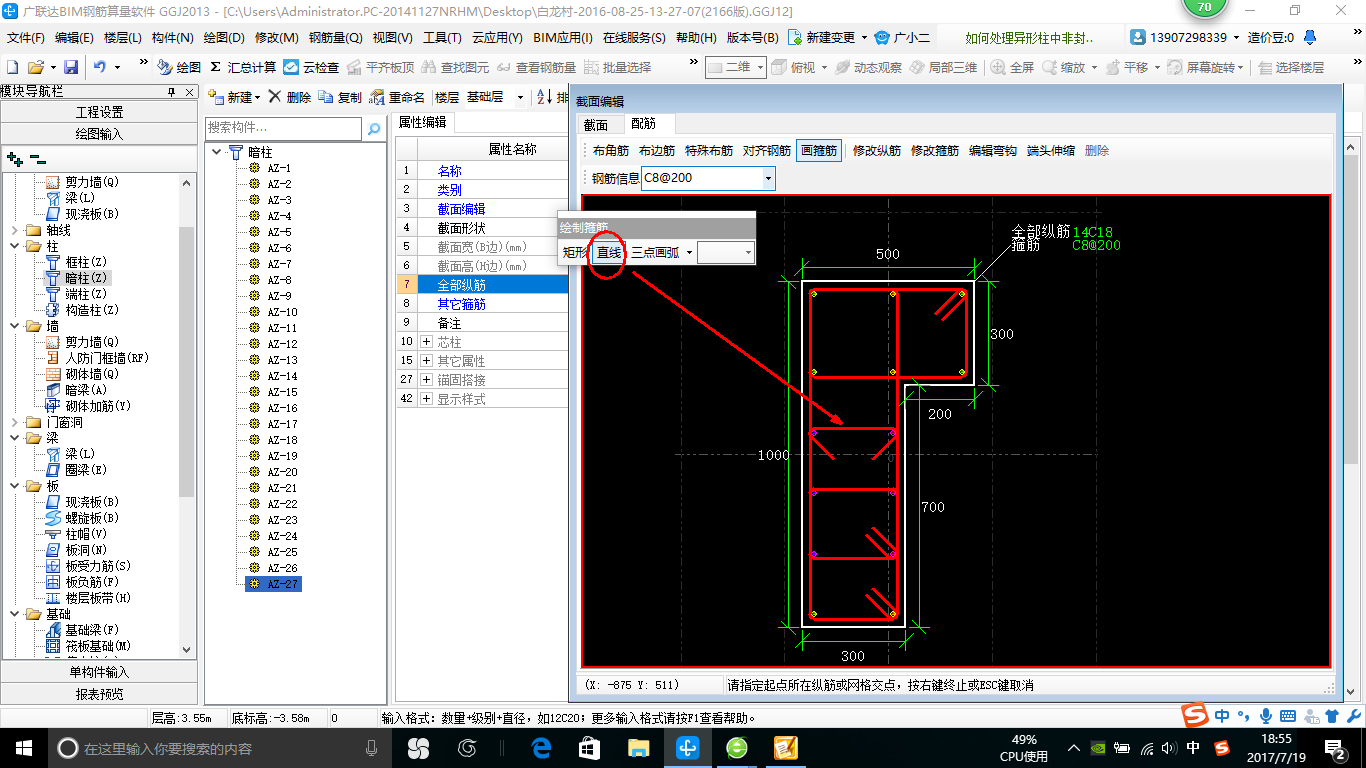Expand the 芯柱 property row

pos(427,342)
